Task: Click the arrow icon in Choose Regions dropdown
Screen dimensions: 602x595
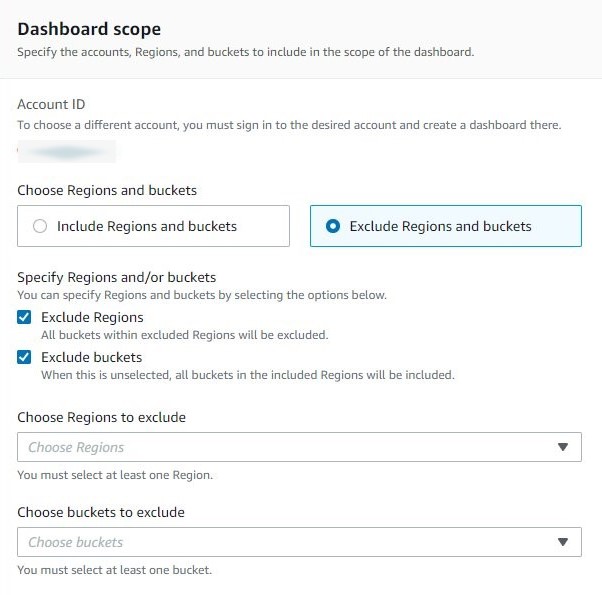Action: (562, 447)
